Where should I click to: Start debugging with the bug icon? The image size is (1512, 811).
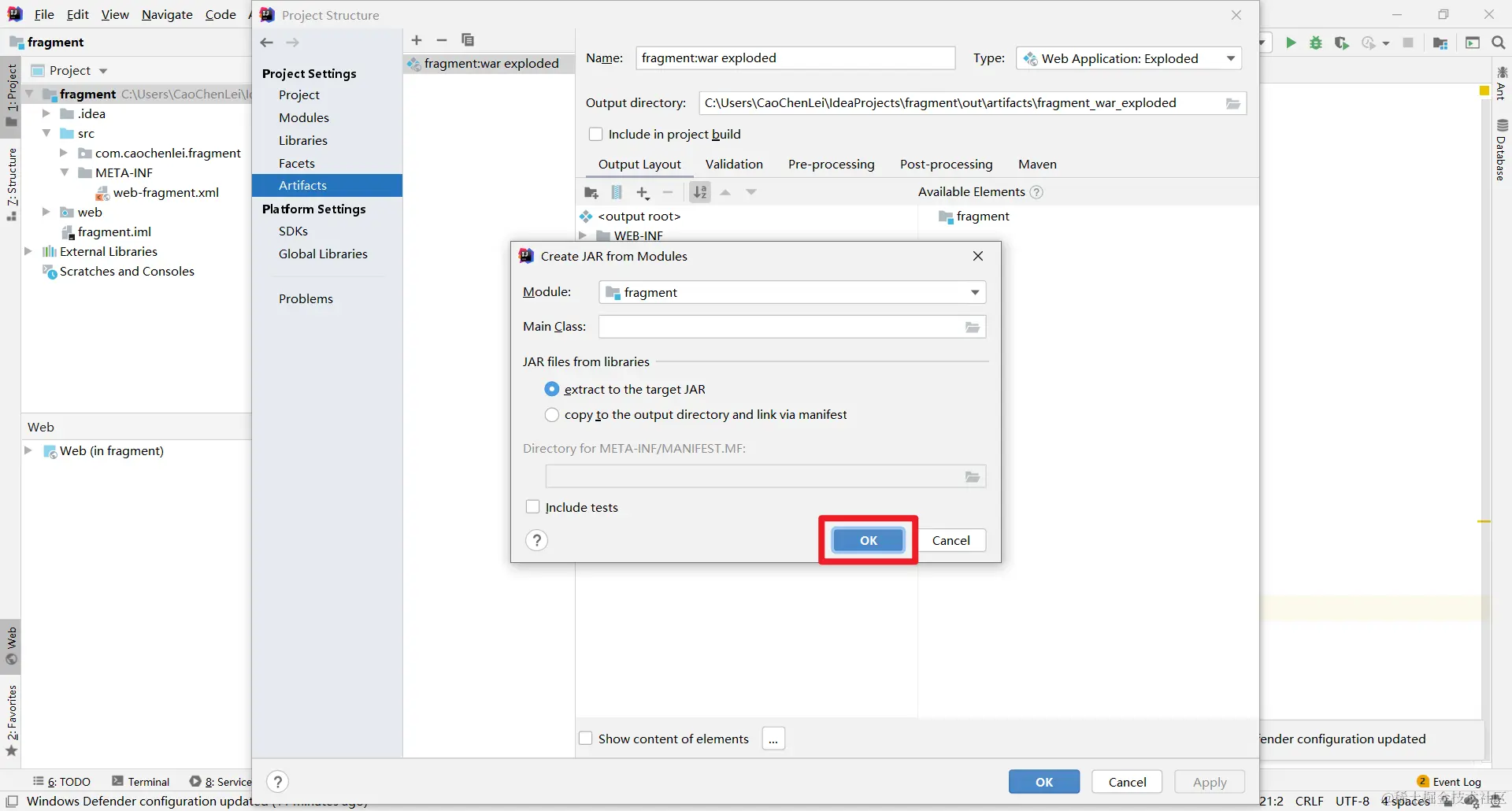click(1316, 43)
